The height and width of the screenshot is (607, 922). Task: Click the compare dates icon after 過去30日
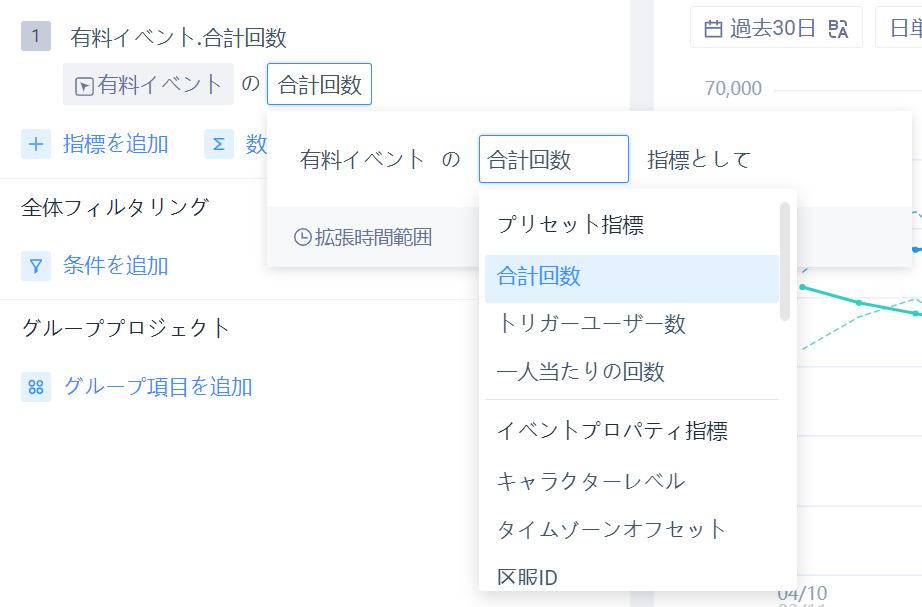pyautogui.click(x=838, y=28)
